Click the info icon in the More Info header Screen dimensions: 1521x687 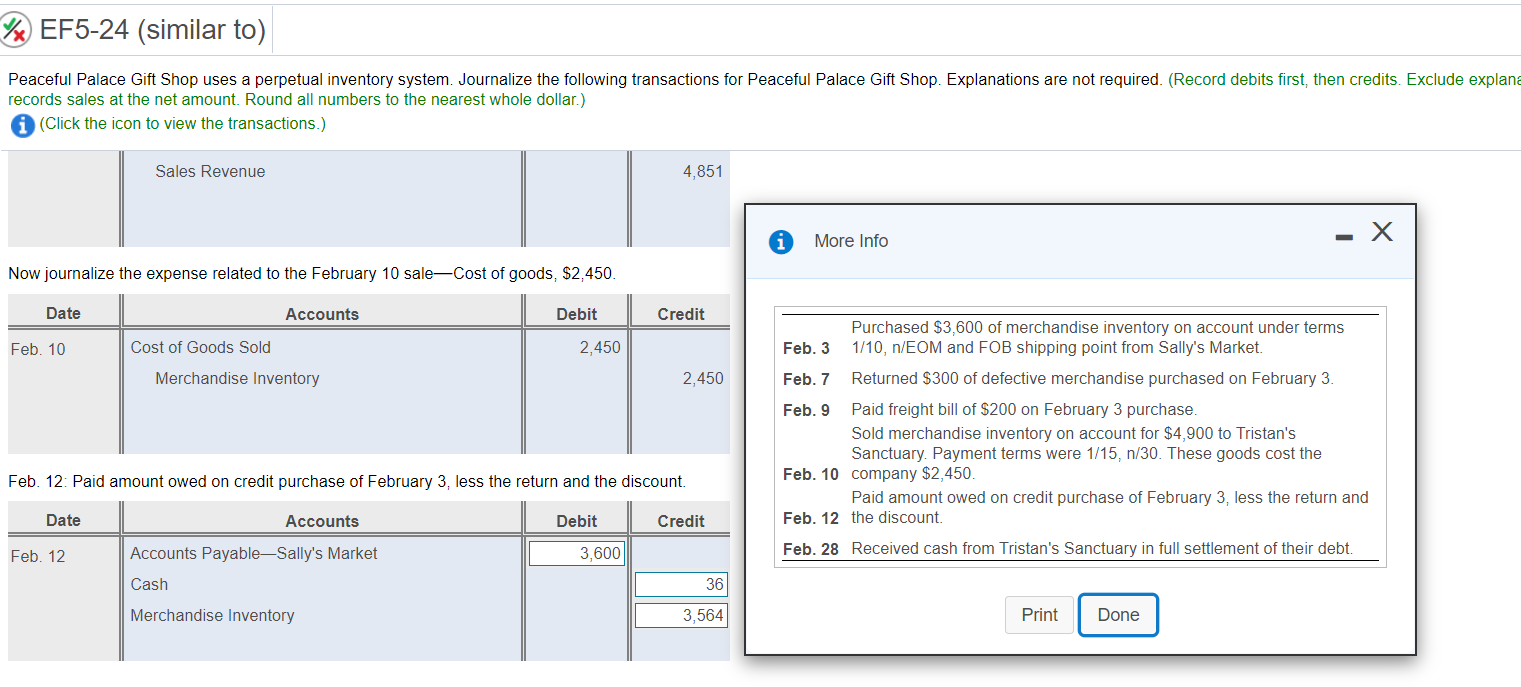click(x=781, y=241)
